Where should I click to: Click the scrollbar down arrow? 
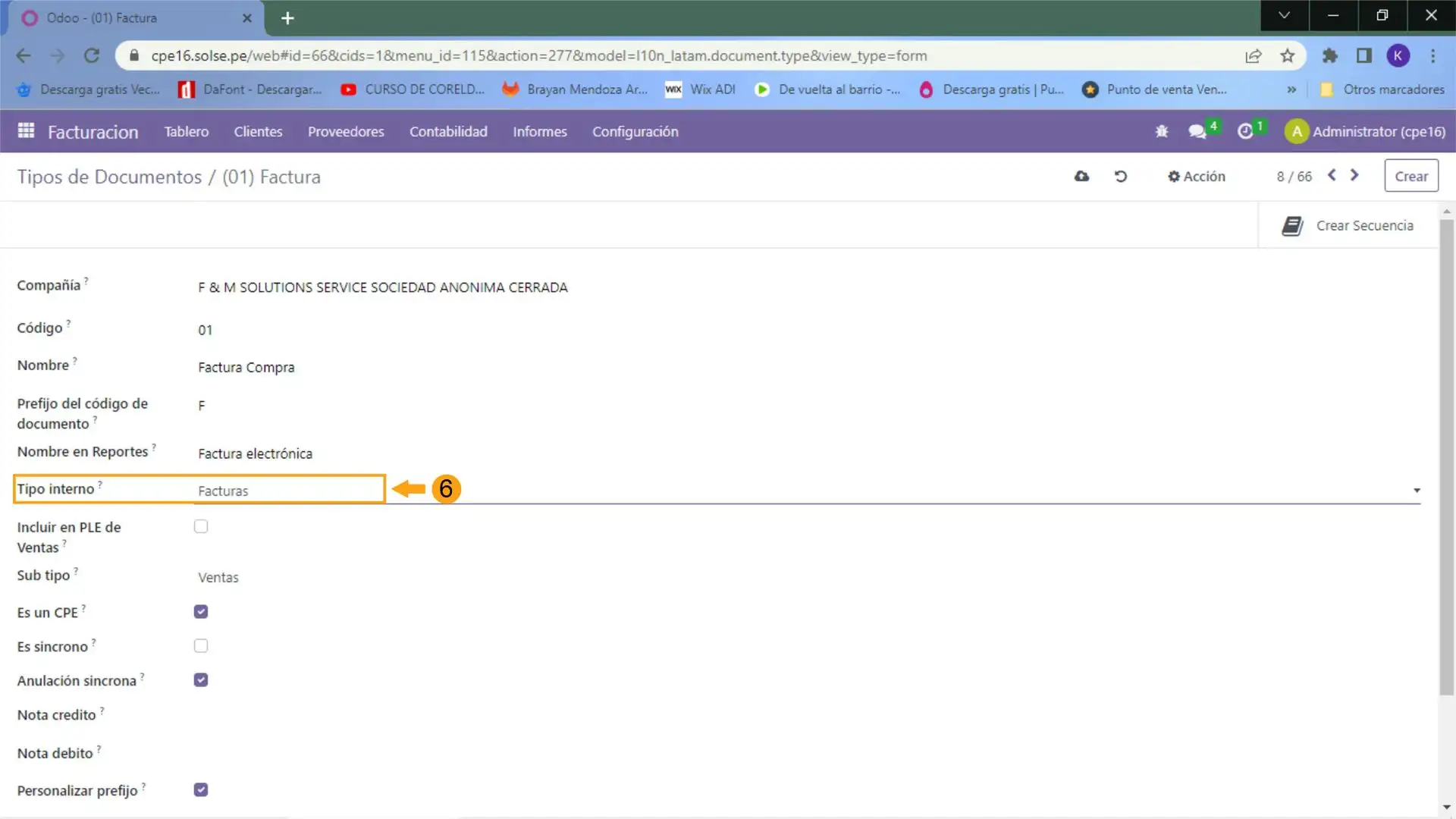pos(1446,807)
